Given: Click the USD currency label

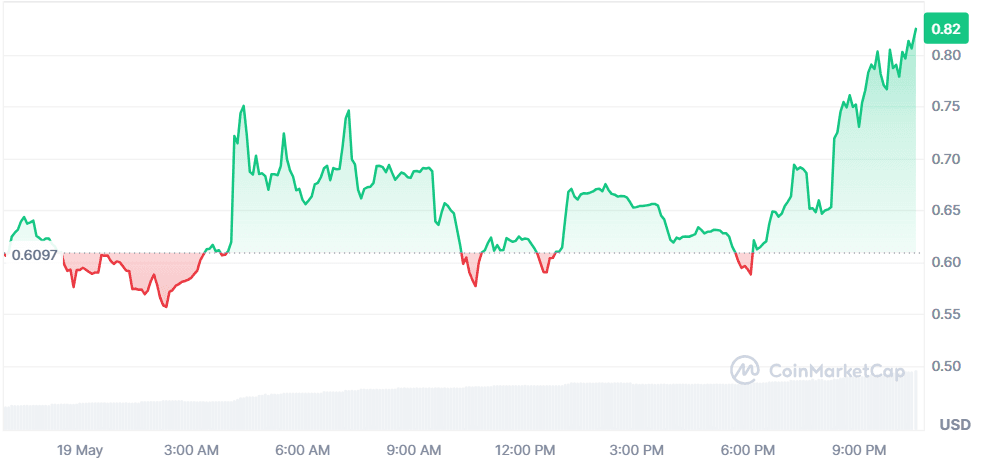Looking at the screenshot, I should 954,425.
